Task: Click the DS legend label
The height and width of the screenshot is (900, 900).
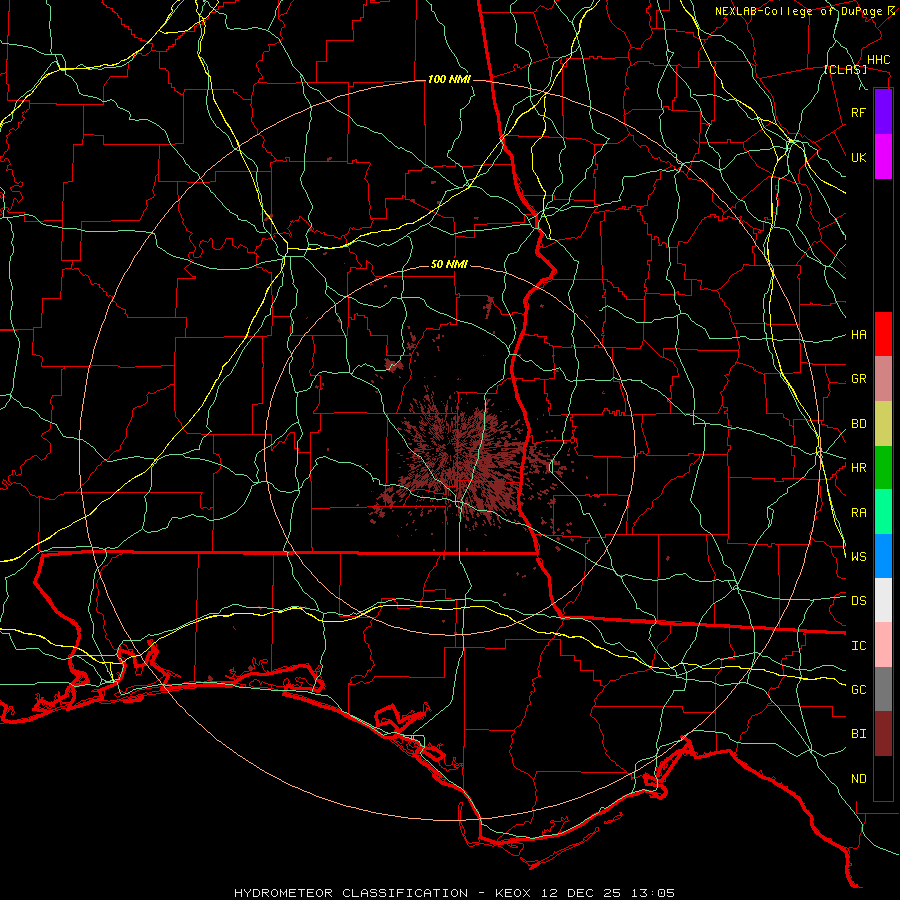Action: [x=858, y=601]
